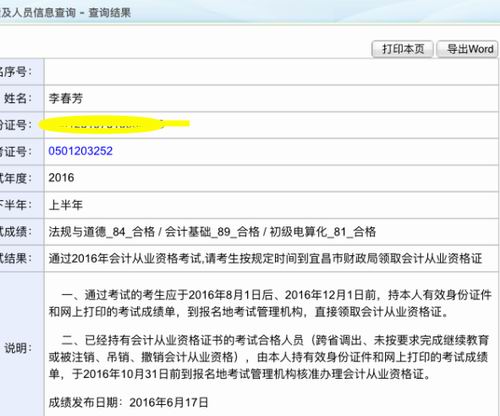500x416 pixels.
Task: Click the 会计基础_89_合格 score text
Action: pos(212,232)
